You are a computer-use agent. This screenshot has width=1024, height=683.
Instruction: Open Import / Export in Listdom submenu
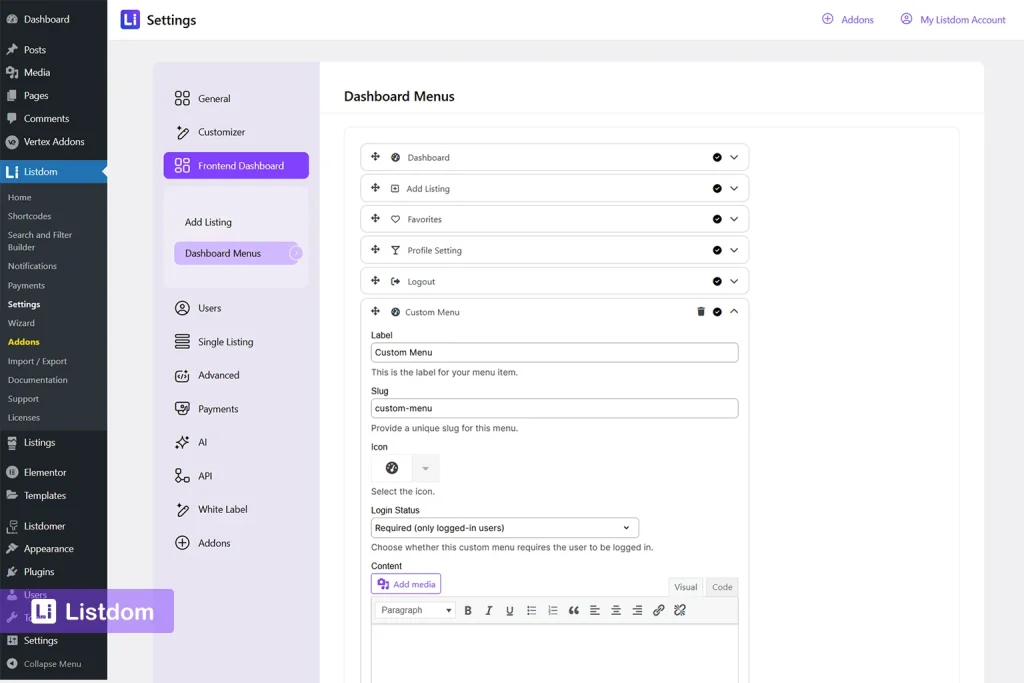click(x=37, y=361)
